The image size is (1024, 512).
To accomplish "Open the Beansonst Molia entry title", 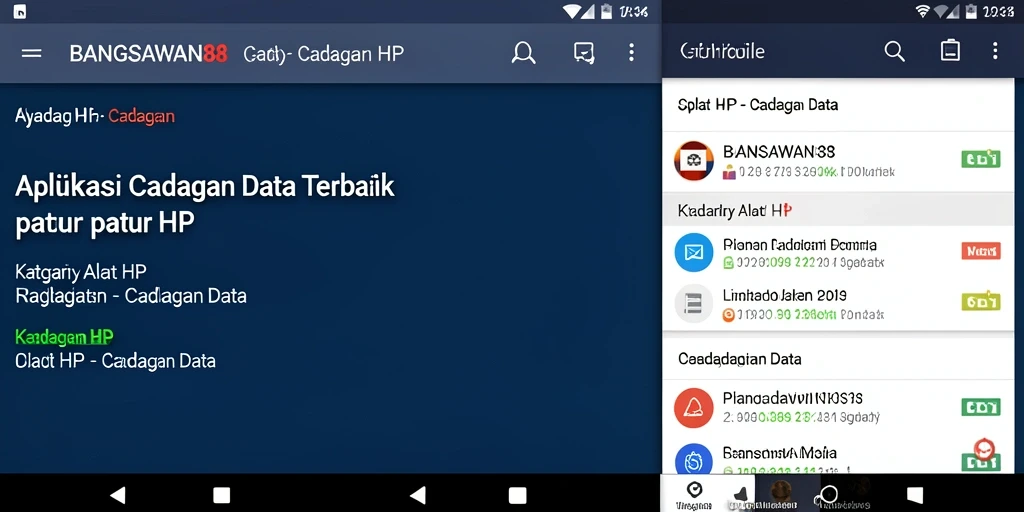I will [779, 453].
